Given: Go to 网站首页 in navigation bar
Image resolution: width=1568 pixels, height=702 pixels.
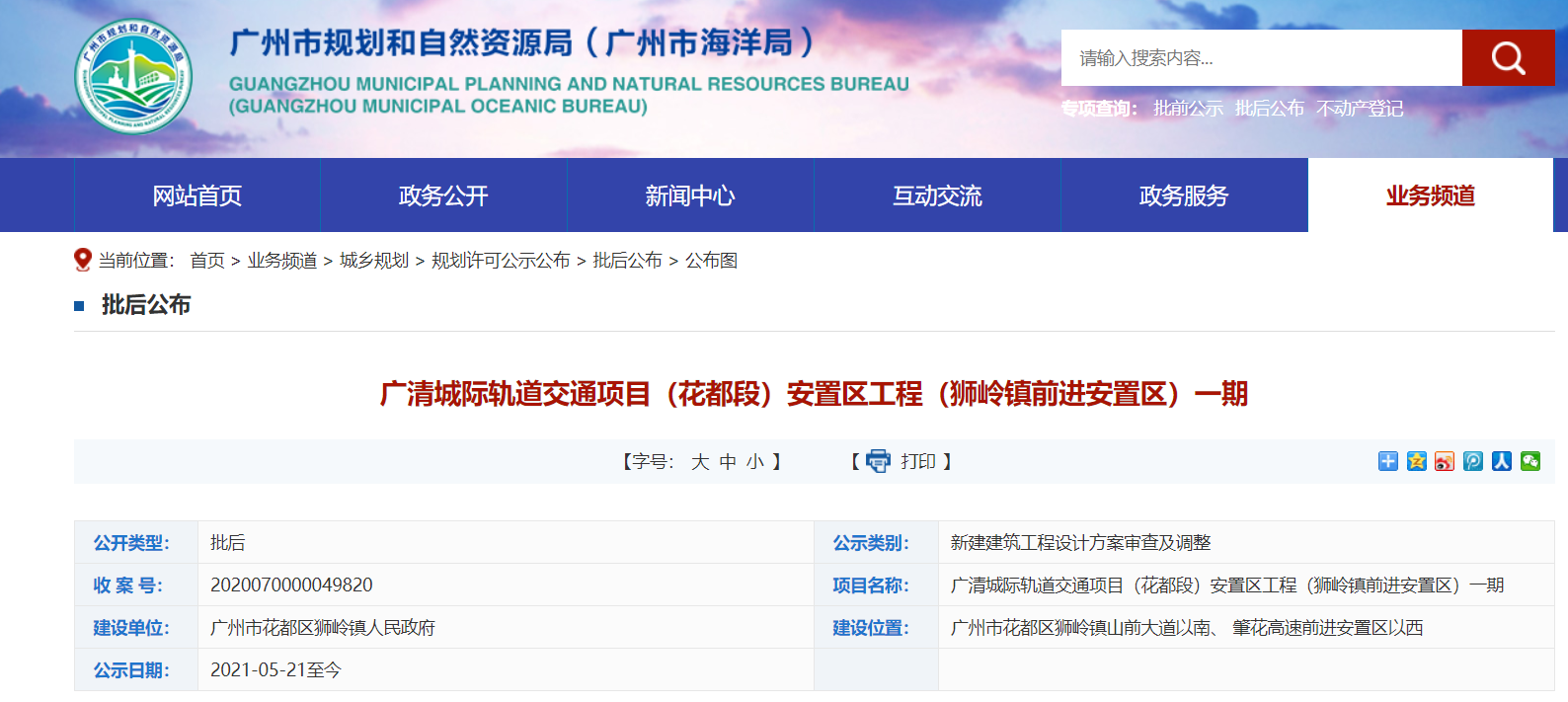Looking at the screenshot, I should (x=197, y=195).
